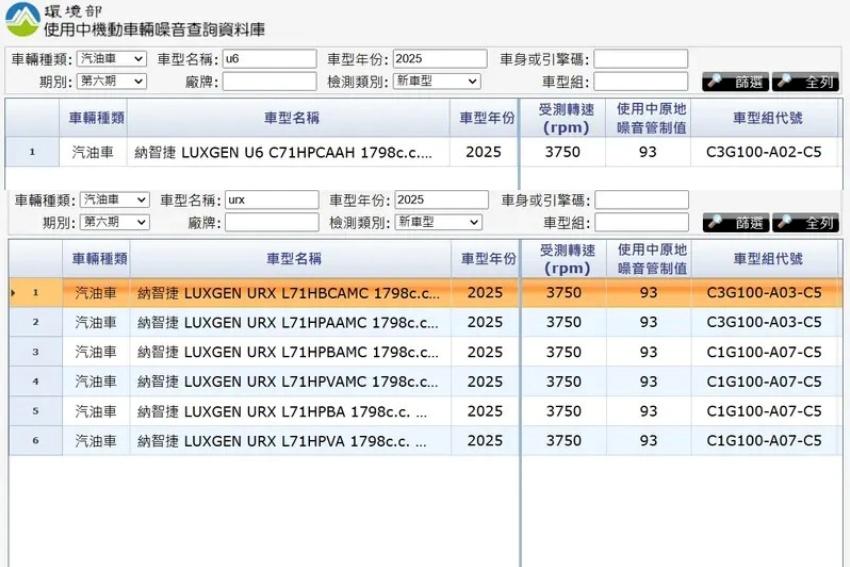
Task: Click 車型年份 field in the u6 search form
Action: tap(440, 59)
